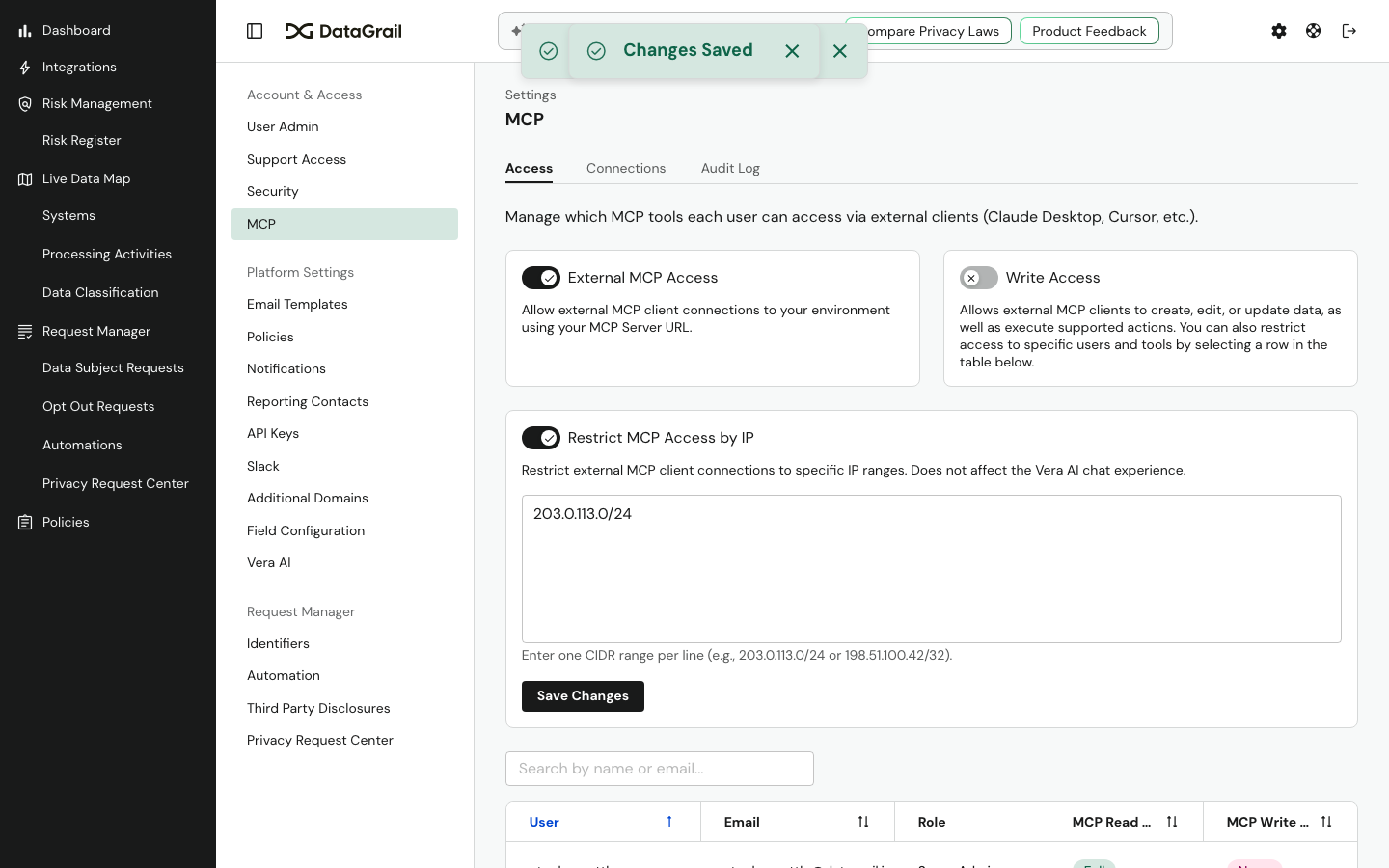Go to Processing Activities

tap(107, 254)
